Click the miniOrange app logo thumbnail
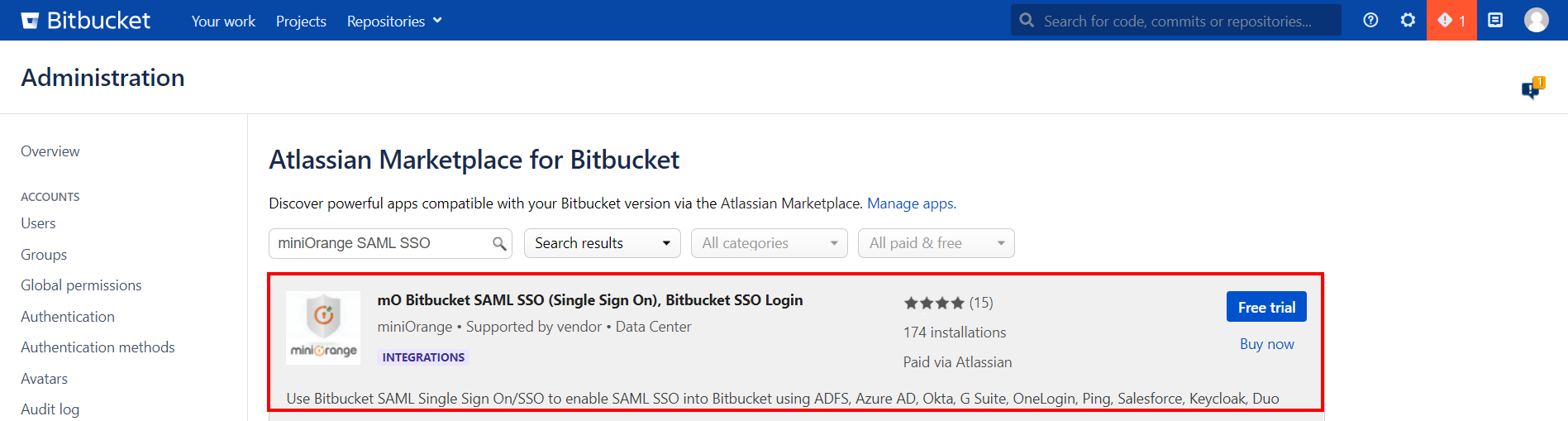 coord(323,328)
